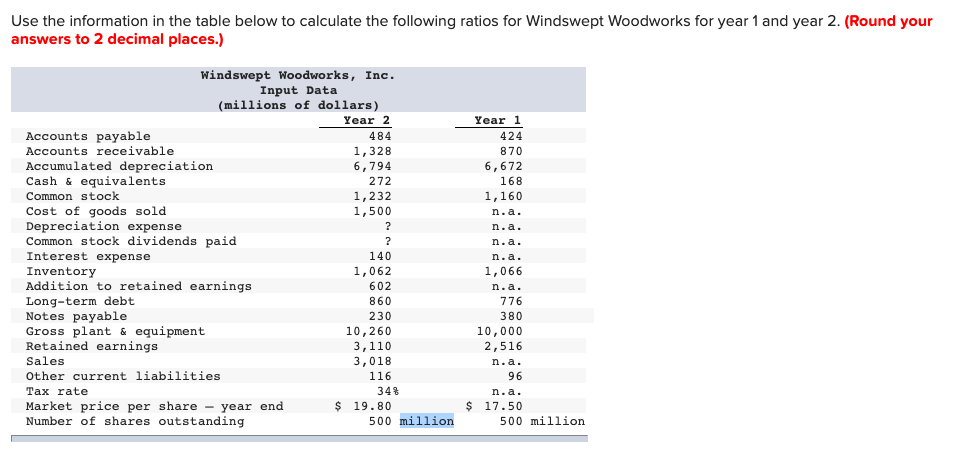The image size is (954, 459).
Task: Click the "Interest expense" row label
Action: (x=88, y=256)
